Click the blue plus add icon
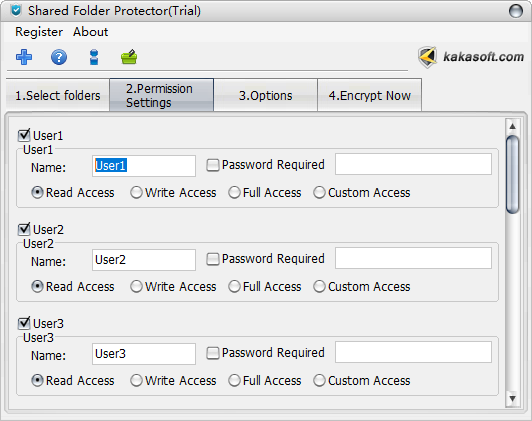 tap(24, 57)
